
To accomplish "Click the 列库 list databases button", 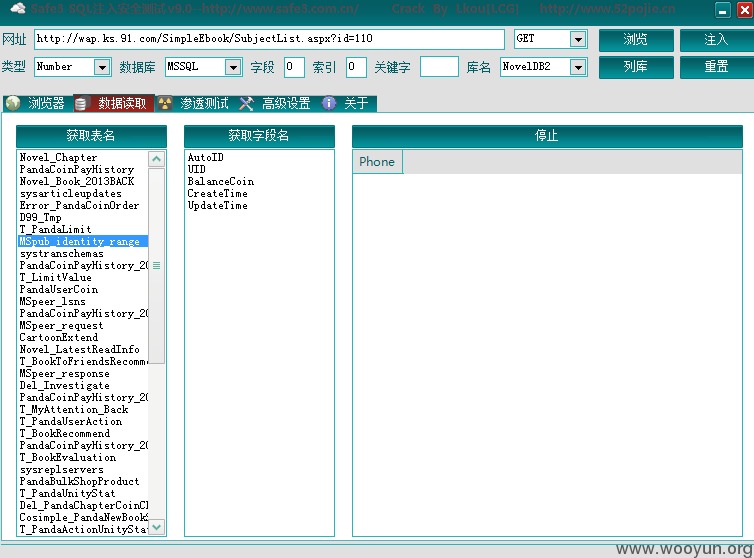I will (x=636, y=66).
